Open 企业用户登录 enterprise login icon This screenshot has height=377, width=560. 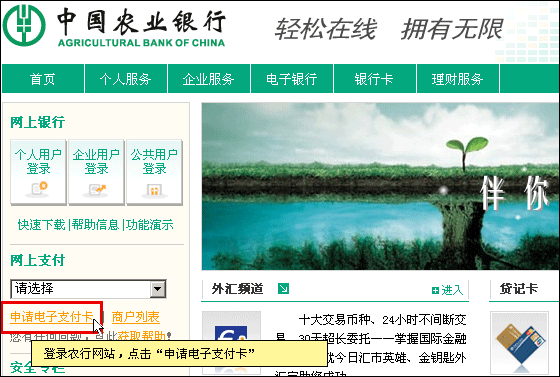pyautogui.click(x=96, y=172)
